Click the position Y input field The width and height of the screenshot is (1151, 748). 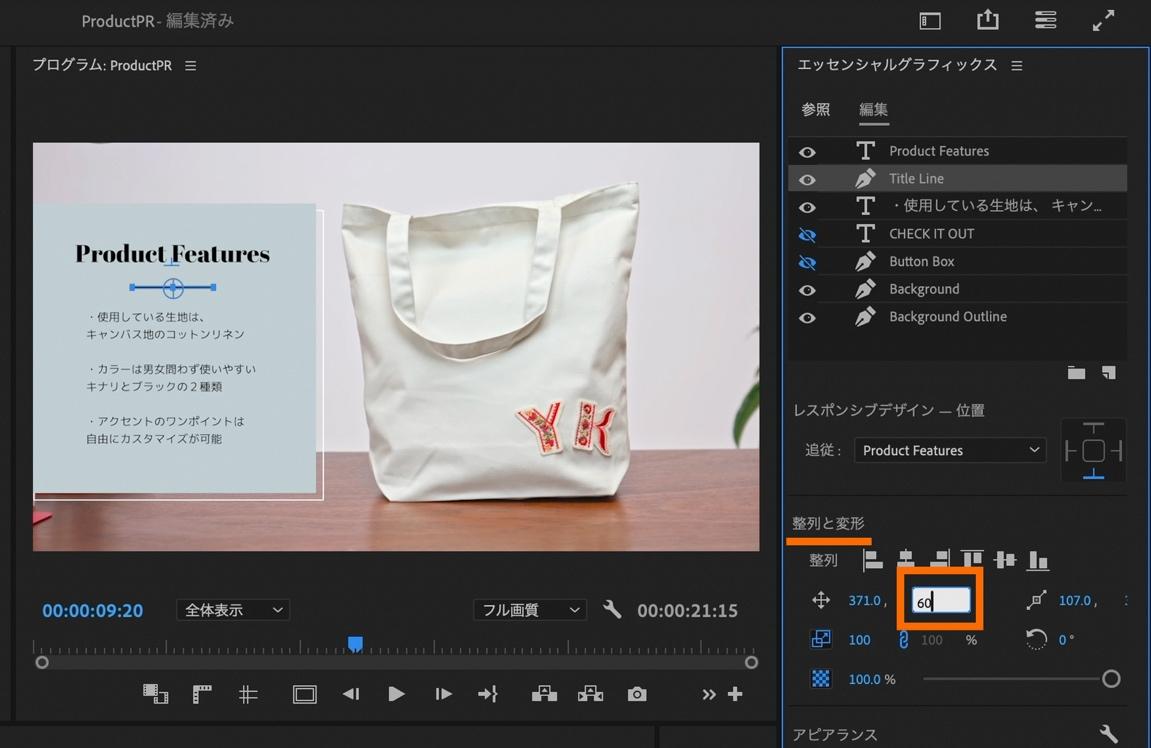[941, 601]
